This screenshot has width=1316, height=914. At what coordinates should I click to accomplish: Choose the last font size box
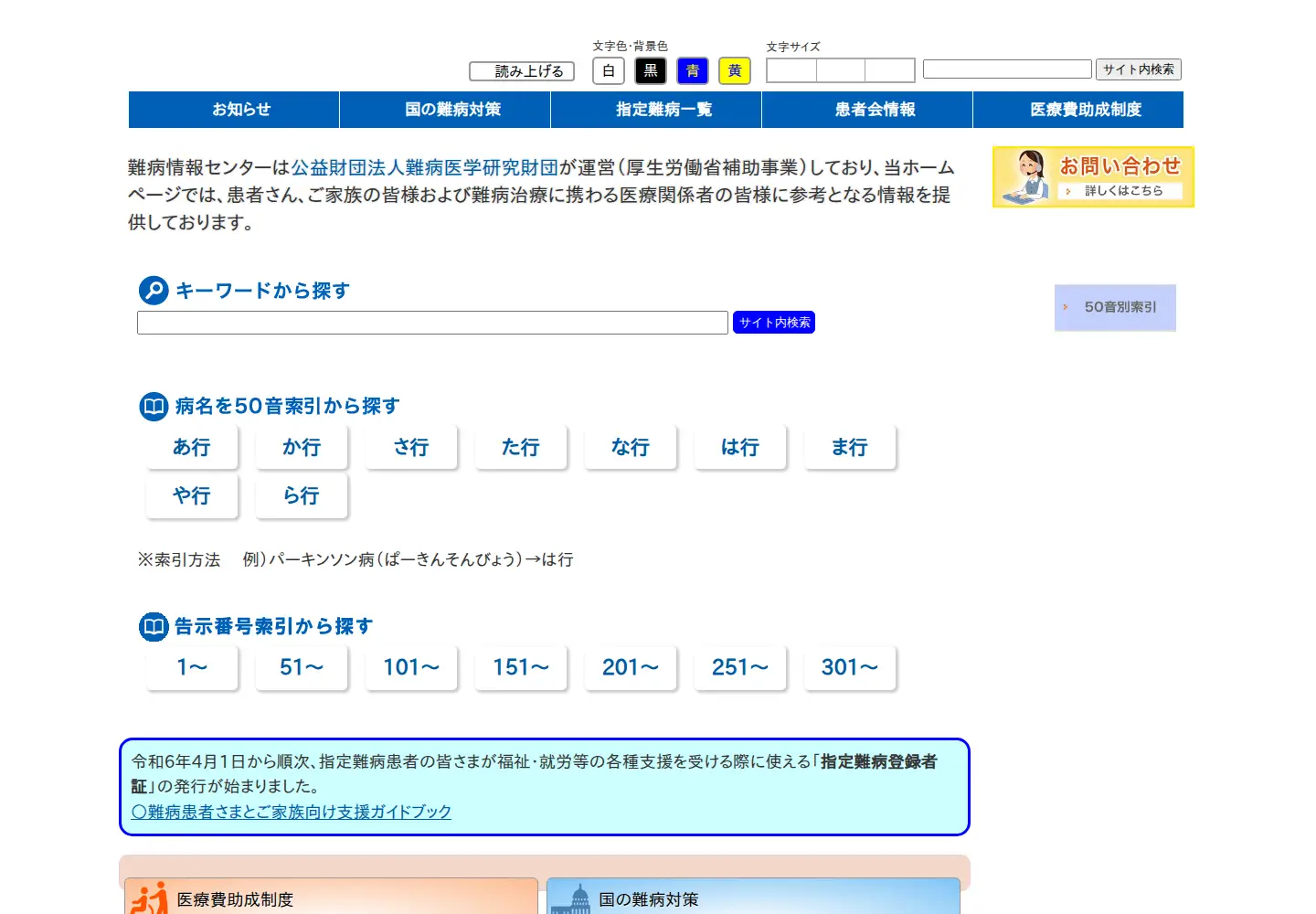click(x=890, y=70)
